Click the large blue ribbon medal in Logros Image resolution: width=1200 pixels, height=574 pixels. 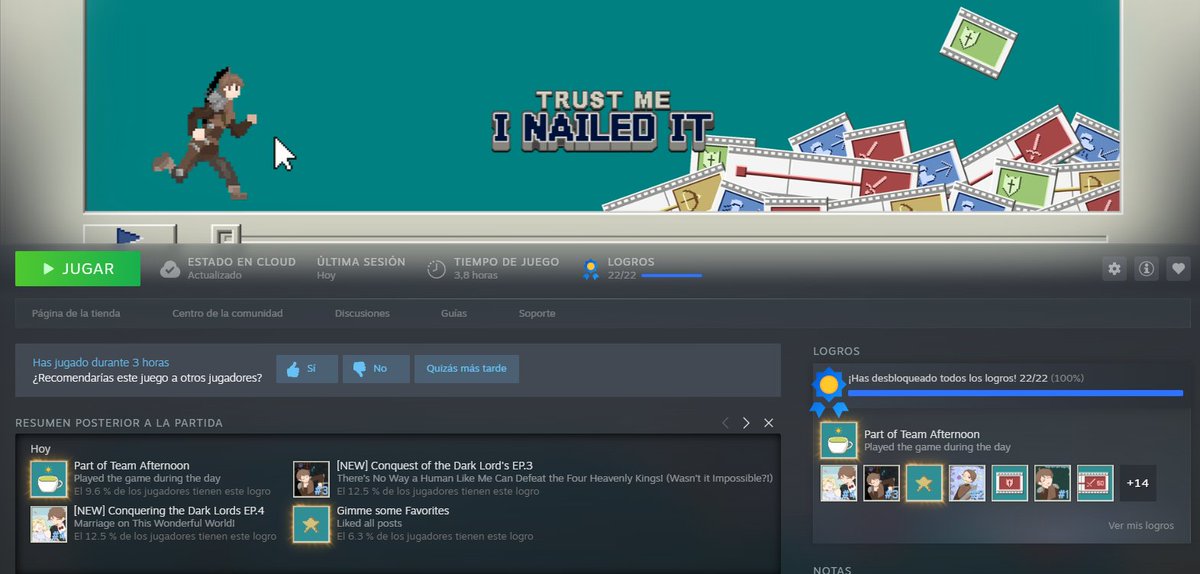pos(828,393)
